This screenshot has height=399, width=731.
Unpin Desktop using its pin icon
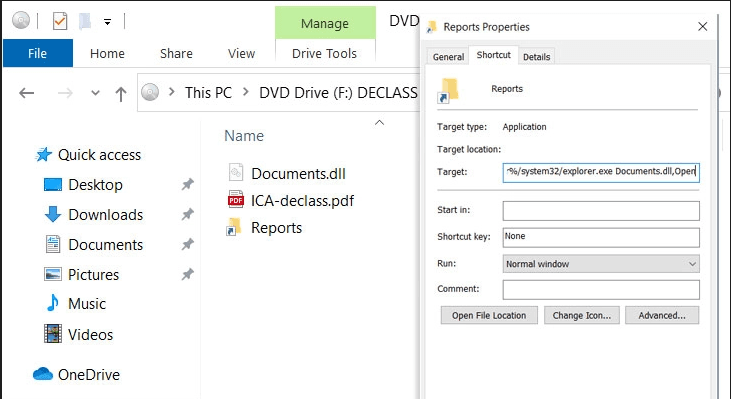coord(187,184)
